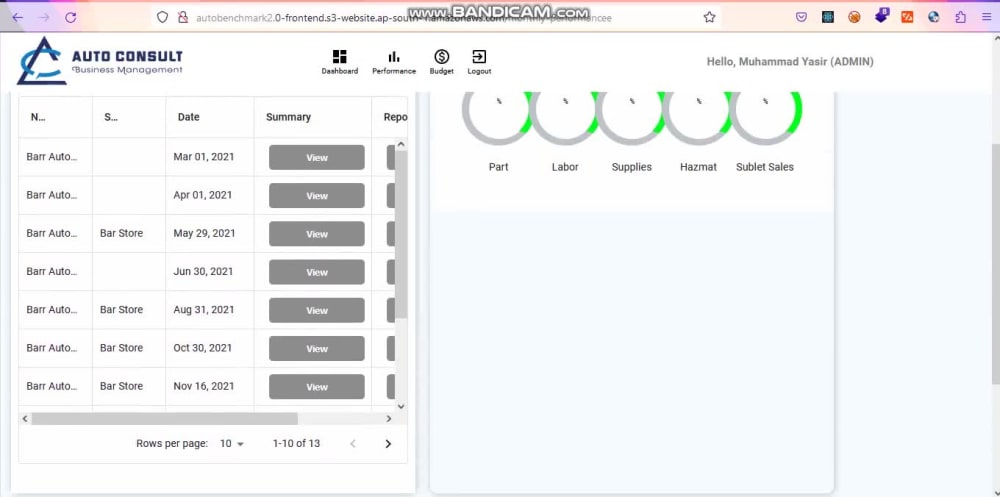Click the insecure connection lock icon
1000x497 pixels.
(x=183, y=17)
